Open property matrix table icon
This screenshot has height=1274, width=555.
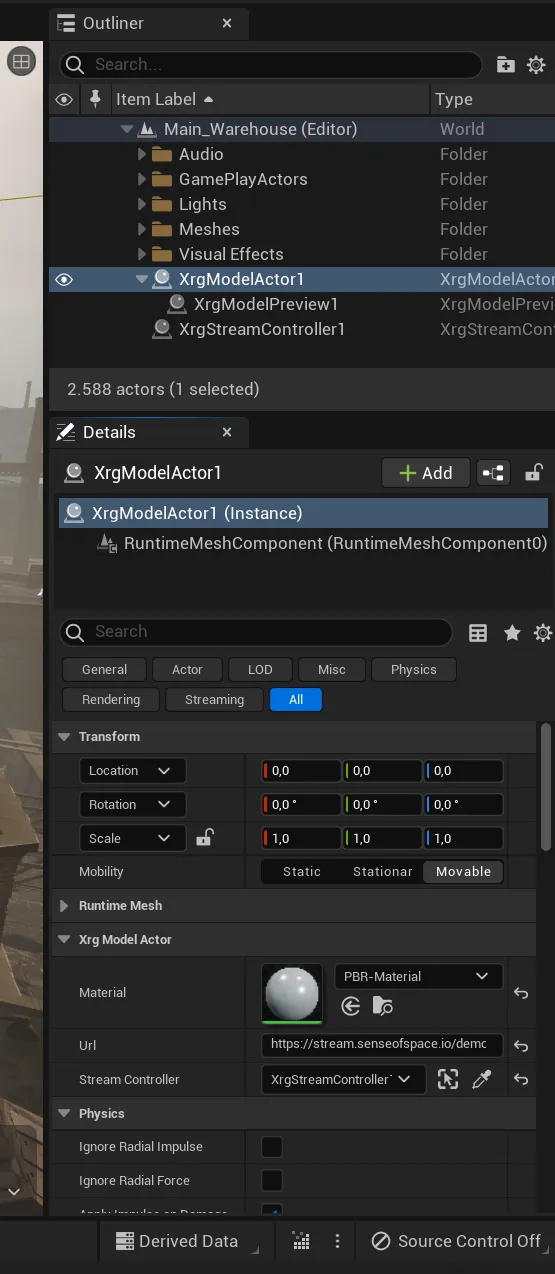pos(478,632)
